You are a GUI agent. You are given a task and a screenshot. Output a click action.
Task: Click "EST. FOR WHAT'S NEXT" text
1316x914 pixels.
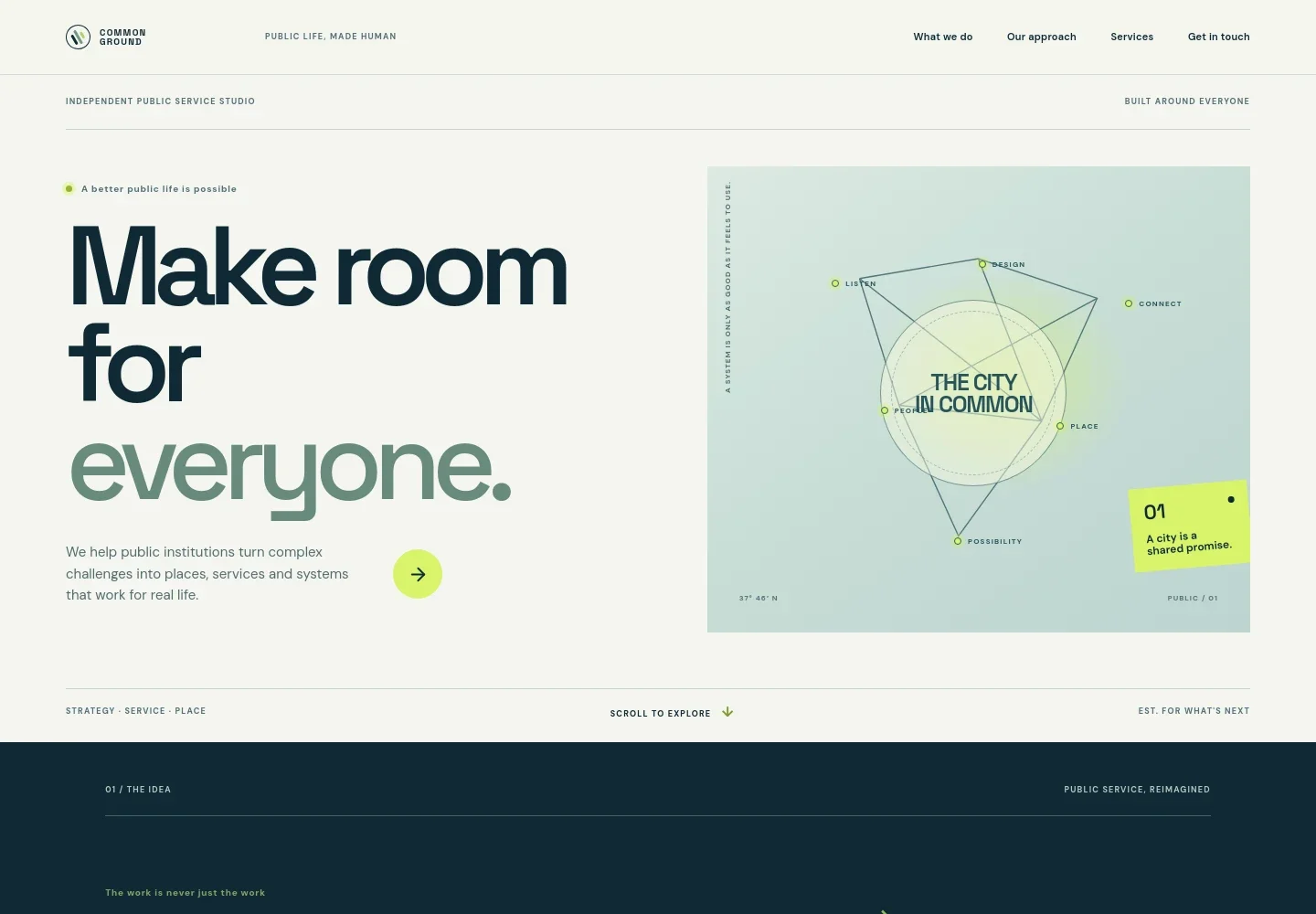1194,711
